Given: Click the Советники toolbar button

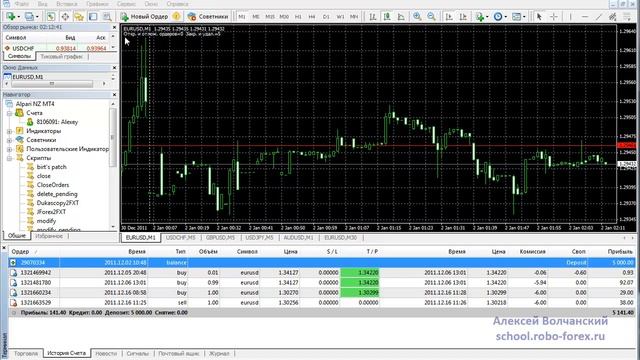Looking at the screenshot, I should 208,17.
